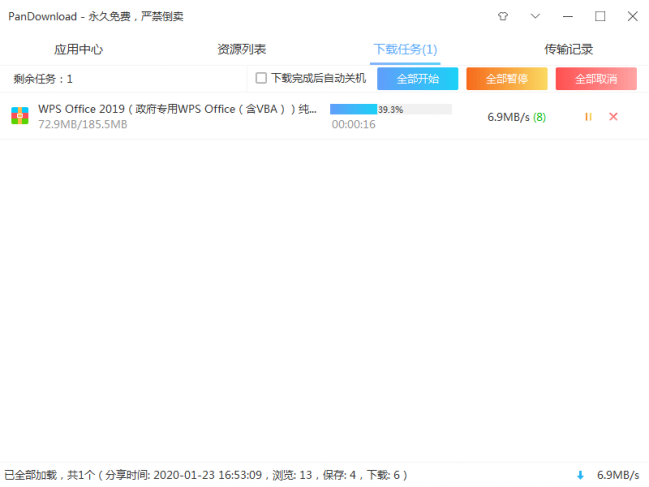Open the skin theme shirt icon

(x=502, y=16)
